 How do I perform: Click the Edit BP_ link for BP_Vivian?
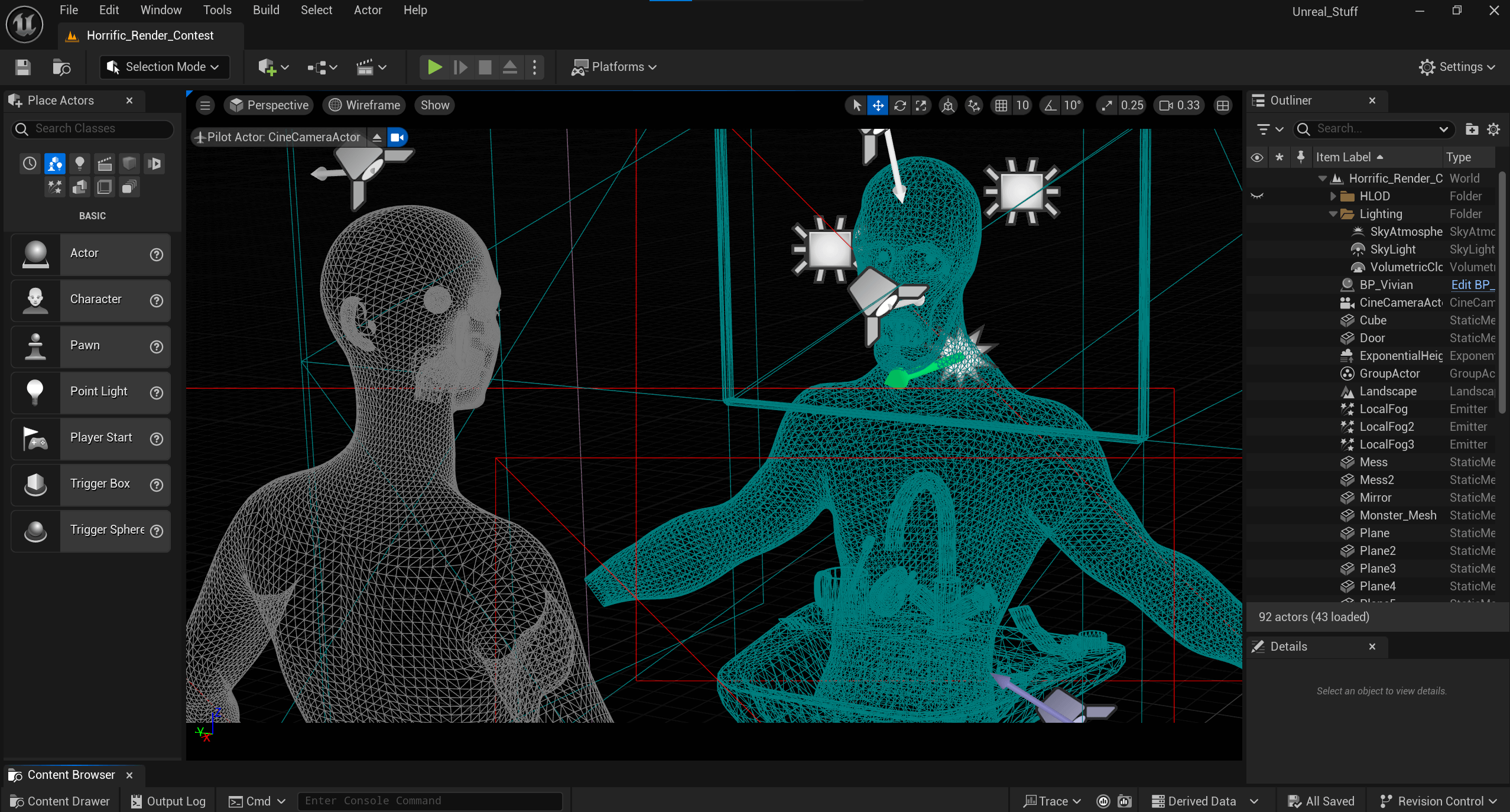pyautogui.click(x=1472, y=285)
